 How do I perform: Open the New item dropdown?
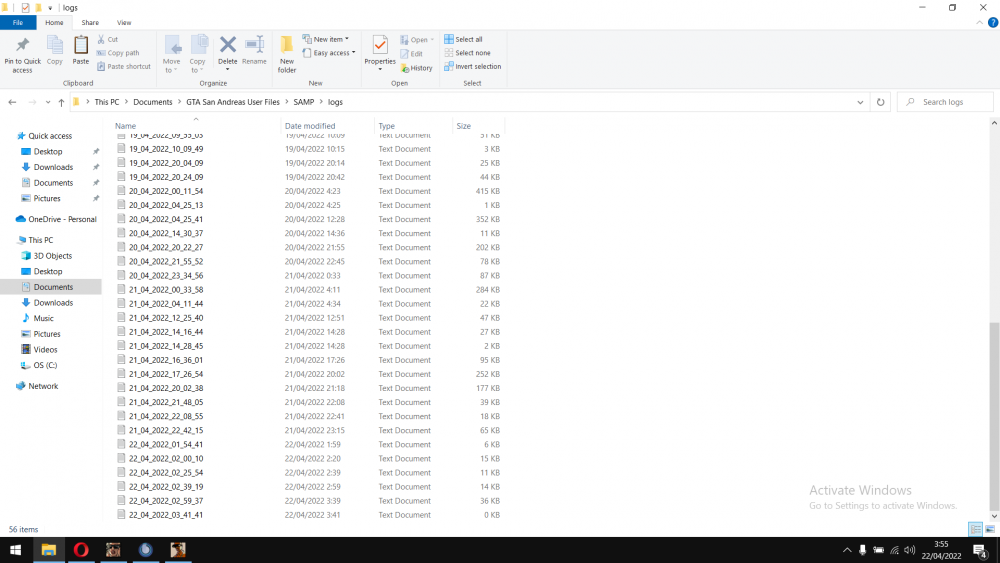click(x=326, y=39)
